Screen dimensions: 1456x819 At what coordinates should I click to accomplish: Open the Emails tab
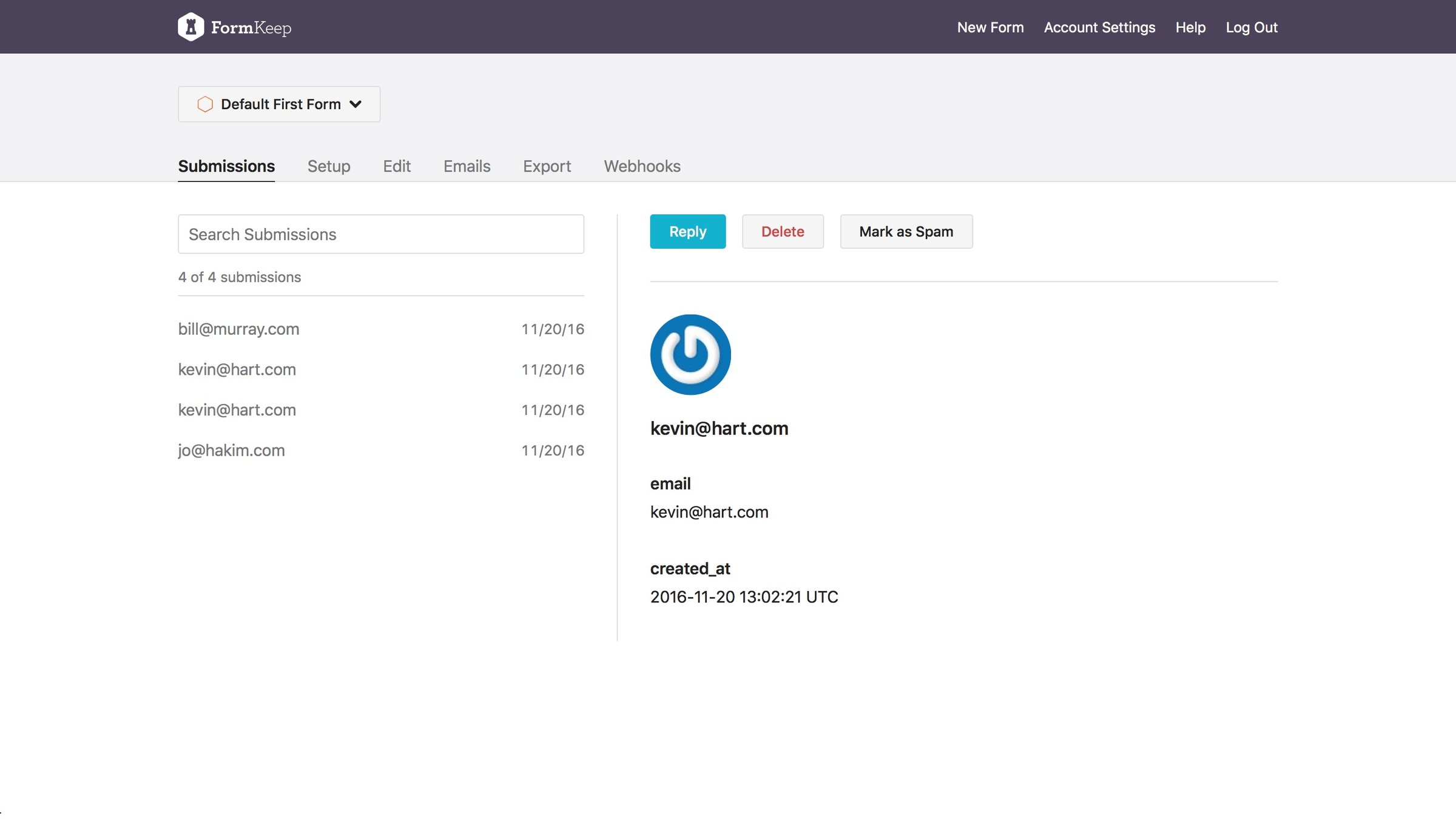[x=467, y=166]
